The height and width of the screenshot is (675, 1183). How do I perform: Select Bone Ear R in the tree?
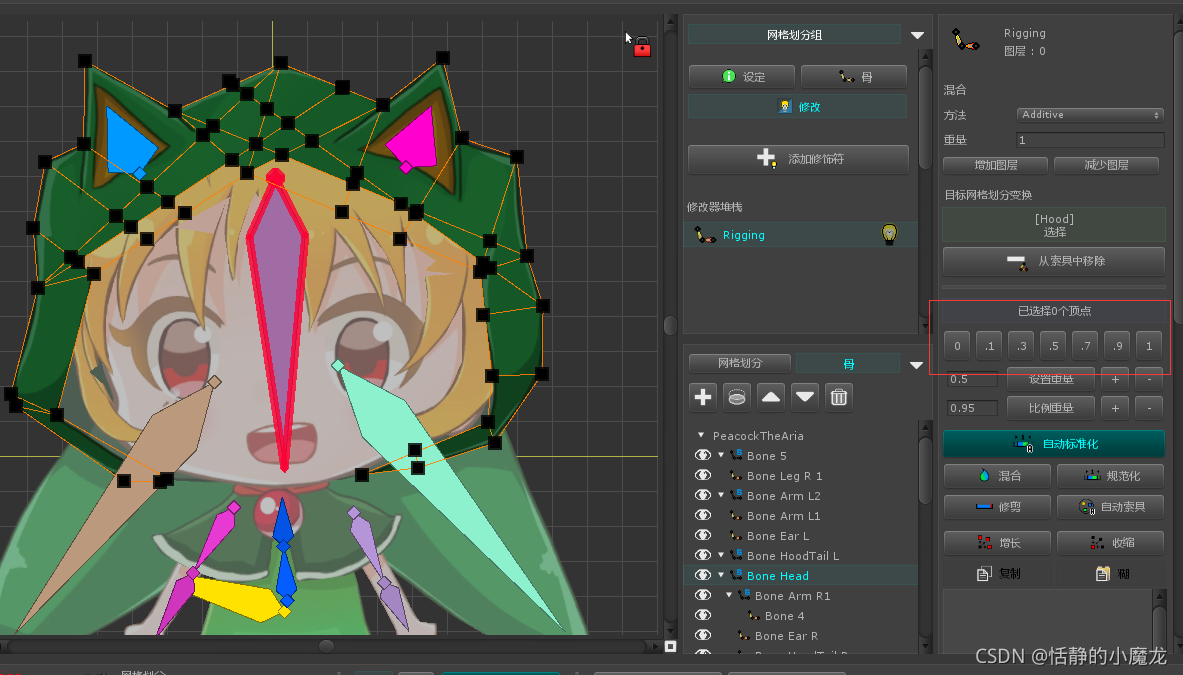click(x=786, y=636)
